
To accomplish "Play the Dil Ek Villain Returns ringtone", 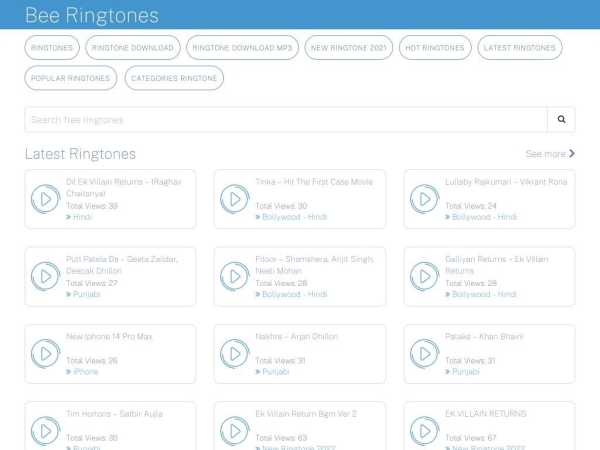I will (45, 199).
